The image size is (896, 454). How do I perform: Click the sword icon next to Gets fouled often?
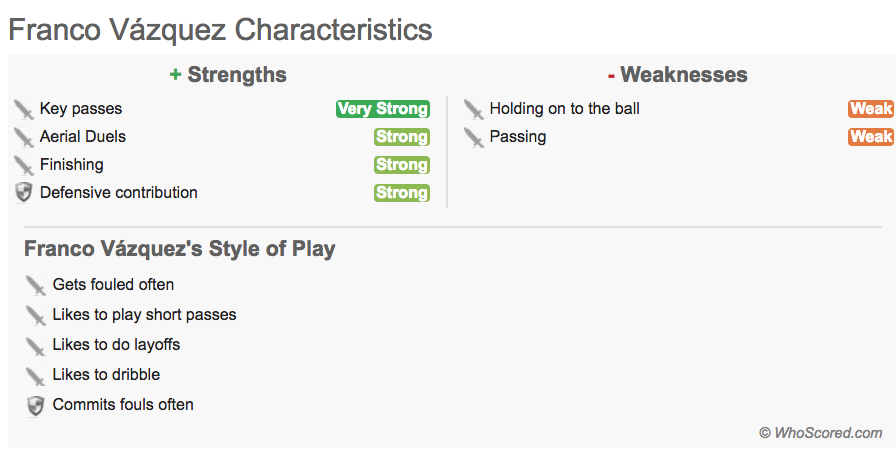pos(35,285)
